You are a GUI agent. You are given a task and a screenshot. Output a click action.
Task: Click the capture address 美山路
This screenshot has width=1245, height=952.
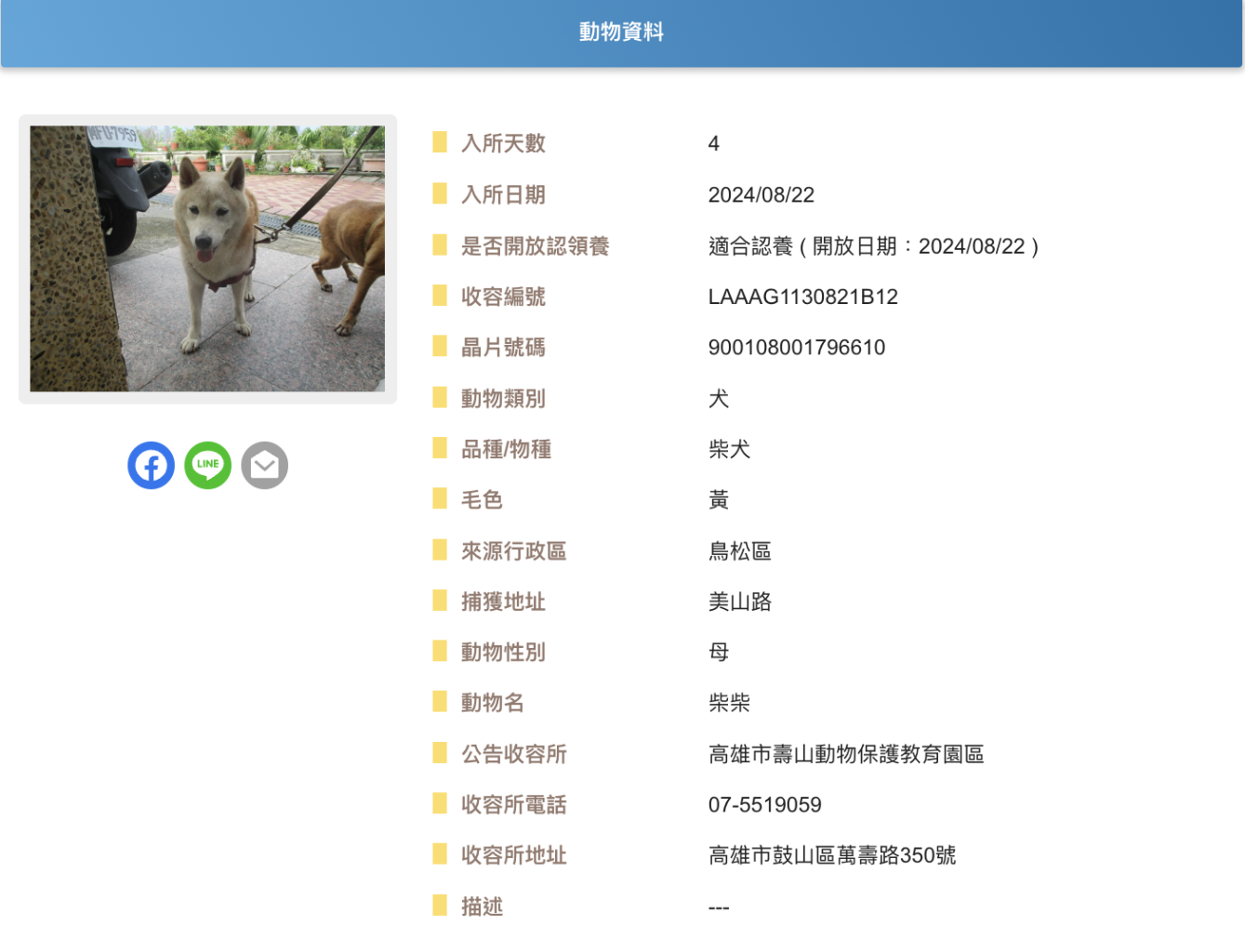point(739,602)
